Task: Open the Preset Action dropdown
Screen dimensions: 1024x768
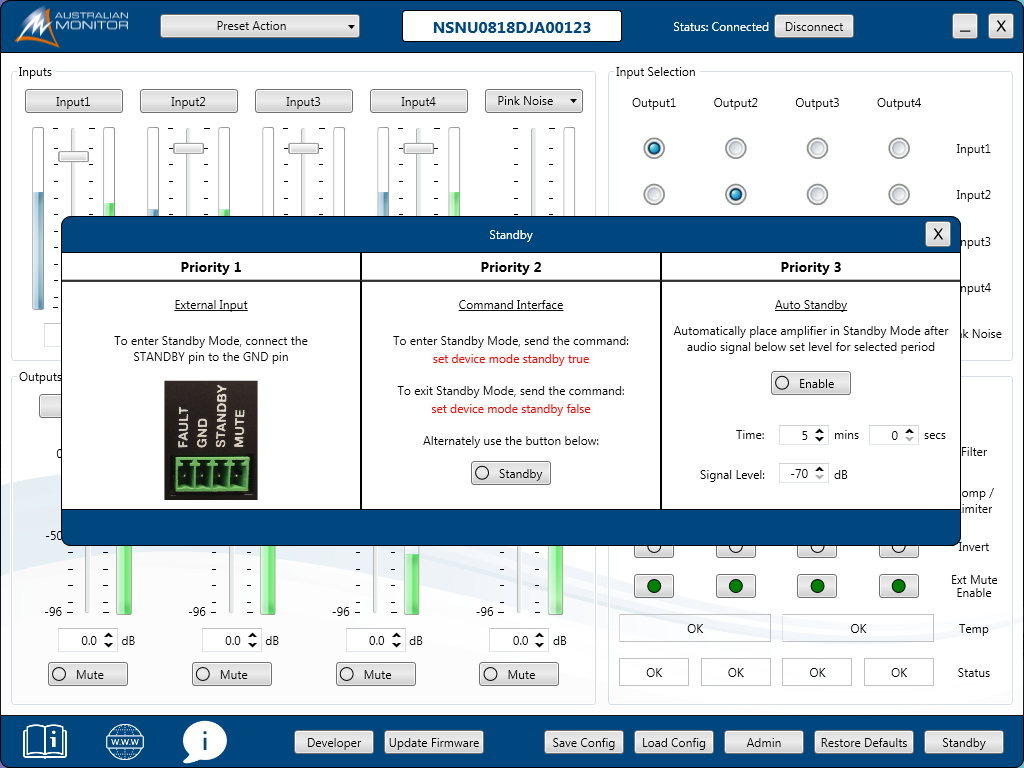Action: pyautogui.click(x=259, y=26)
